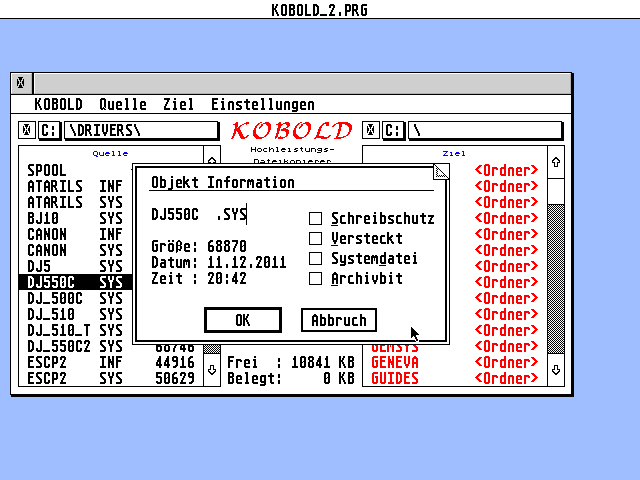
Task: Select CANON SYS file
Action: click(75, 250)
